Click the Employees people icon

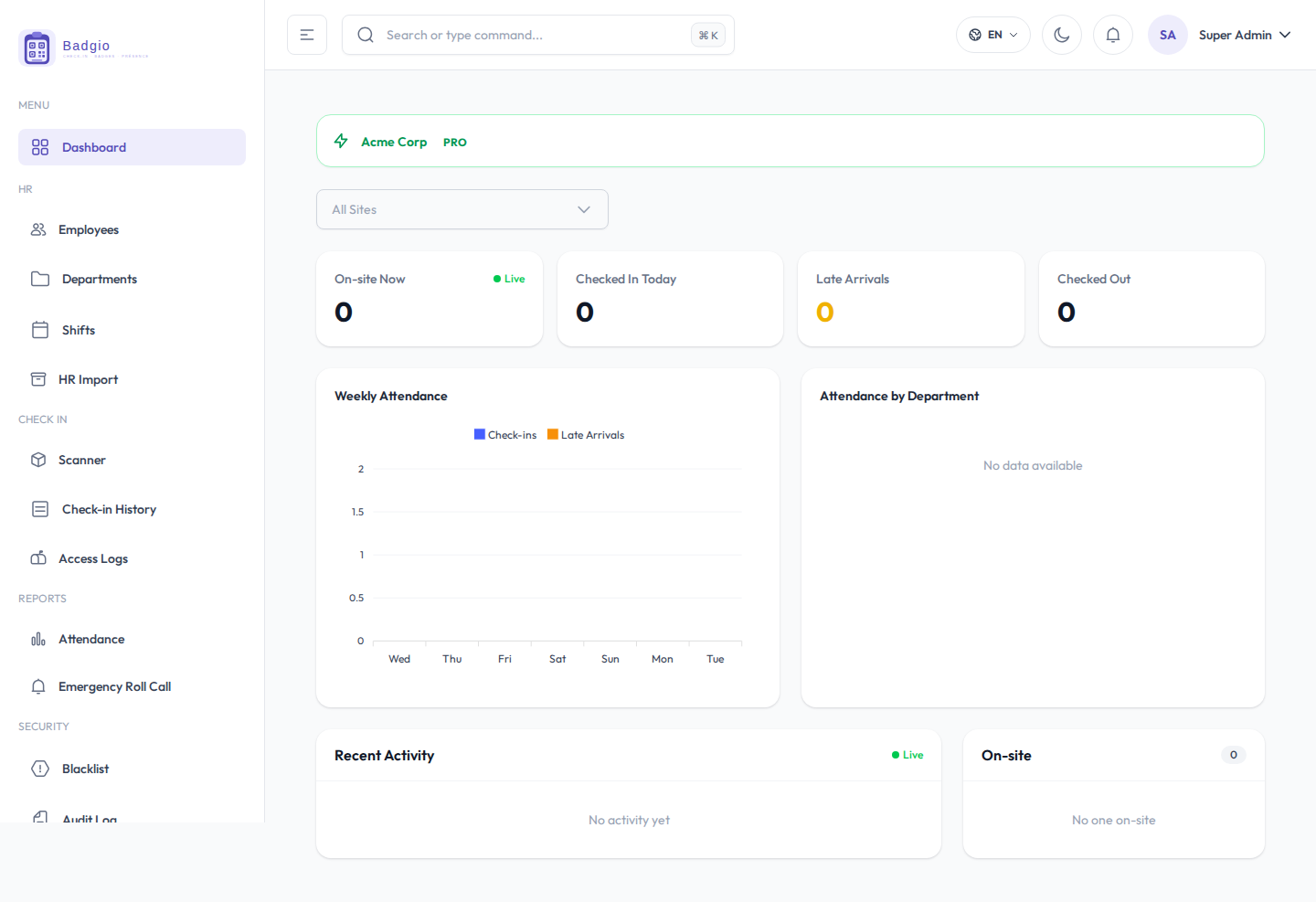[38, 229]
